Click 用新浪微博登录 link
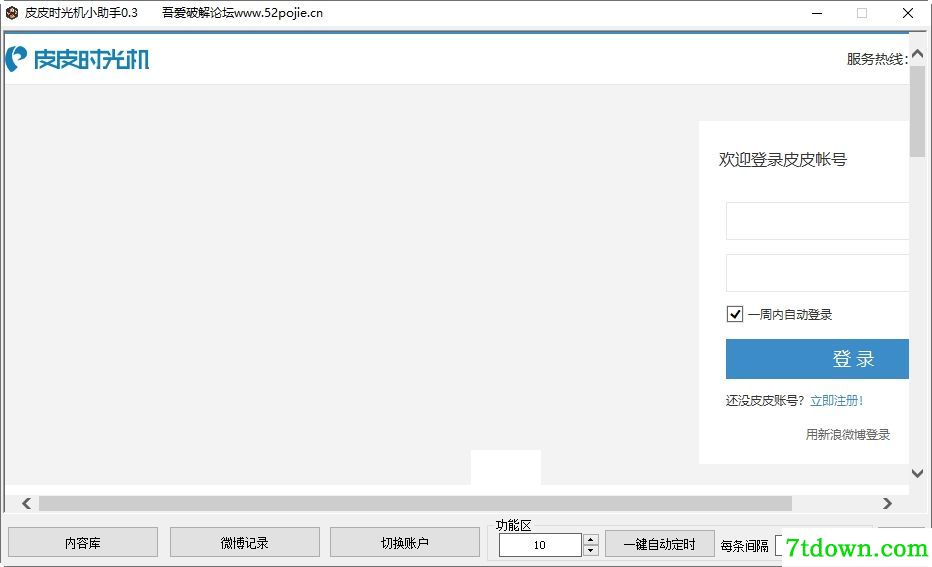The width and height of the screenshot is (932, 567). pyautogui.click(x=848, y=434)
